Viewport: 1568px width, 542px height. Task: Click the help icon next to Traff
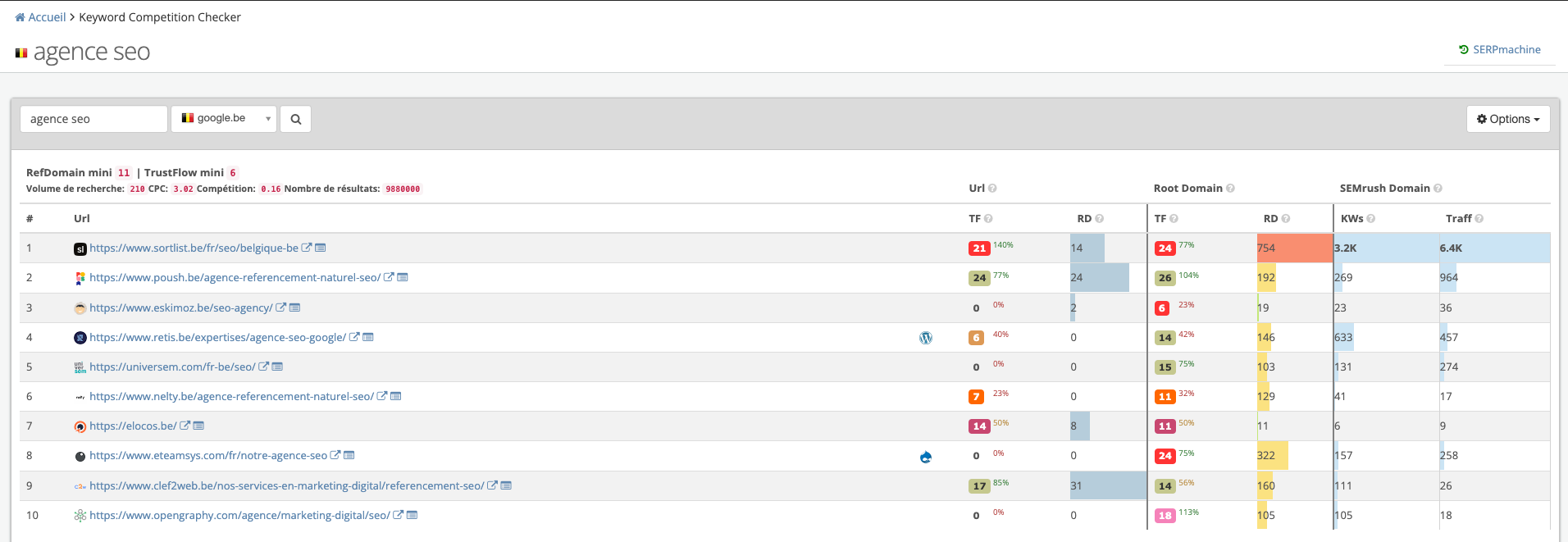(x=1479, y=219)
